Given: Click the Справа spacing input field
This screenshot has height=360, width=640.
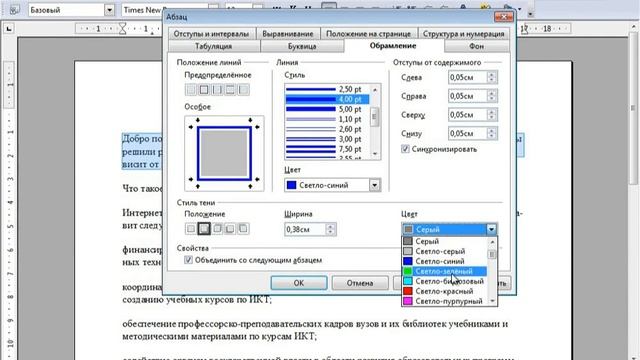Looking at the screenshot, I should click(x=467, y=96).
